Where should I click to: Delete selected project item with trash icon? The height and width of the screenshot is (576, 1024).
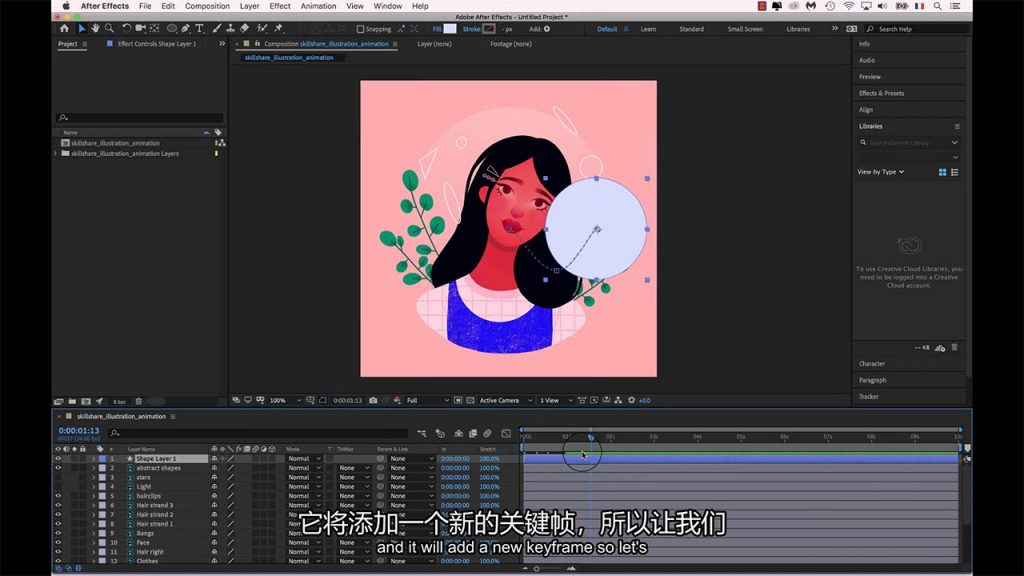[x=138, y=401]
